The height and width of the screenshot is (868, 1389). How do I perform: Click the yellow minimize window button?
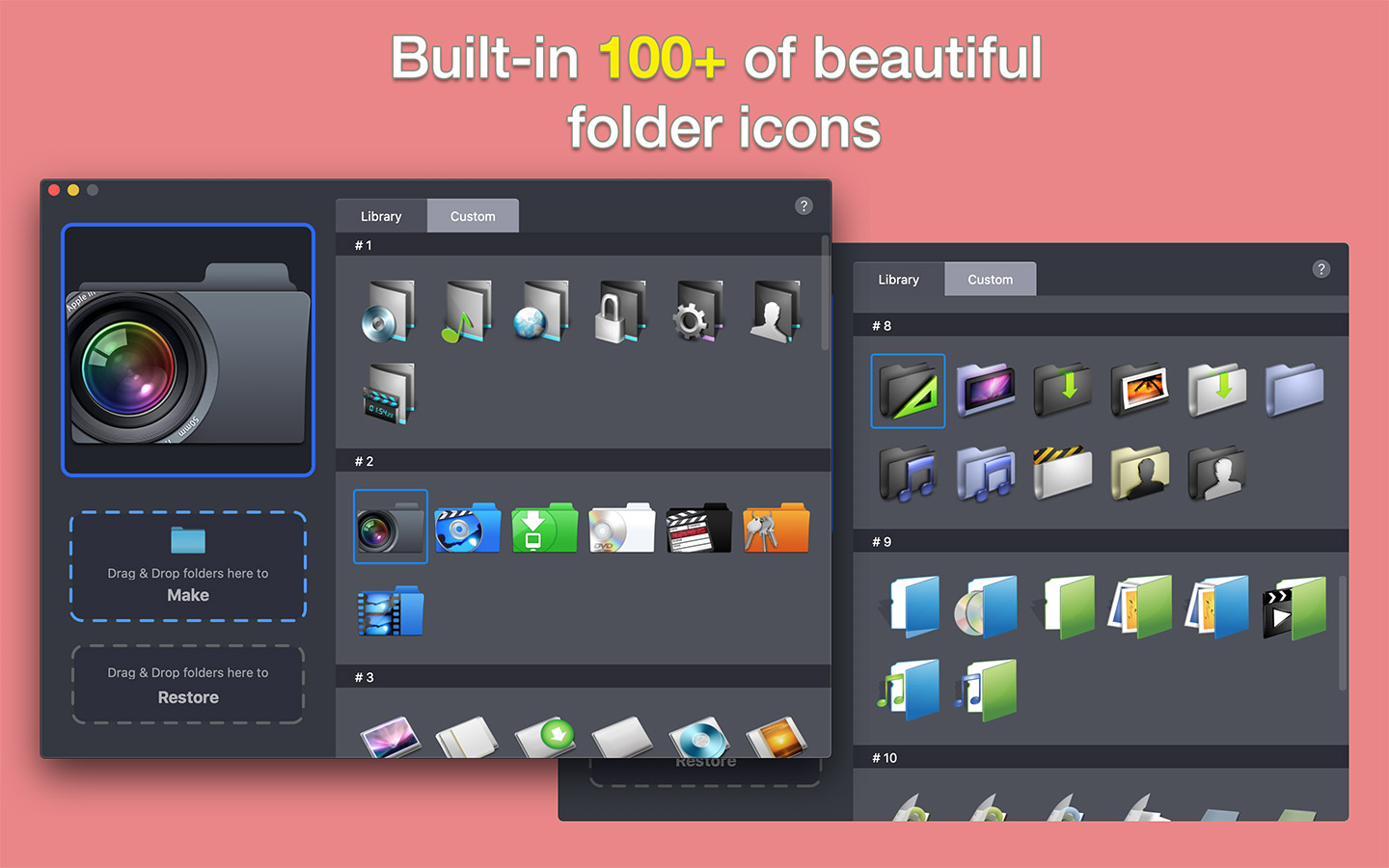(73, 190)
